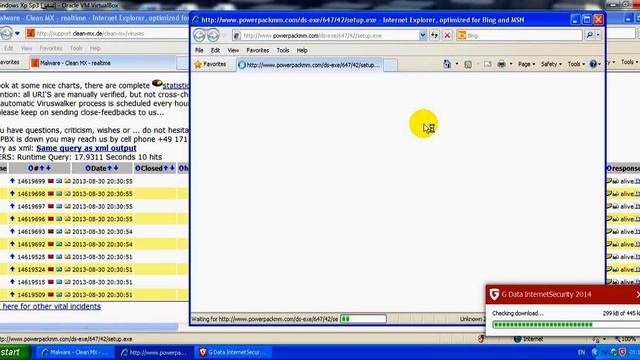Open the Favorites star button
Viewport: 640px width, 360px height.
(x=210, y=64)
